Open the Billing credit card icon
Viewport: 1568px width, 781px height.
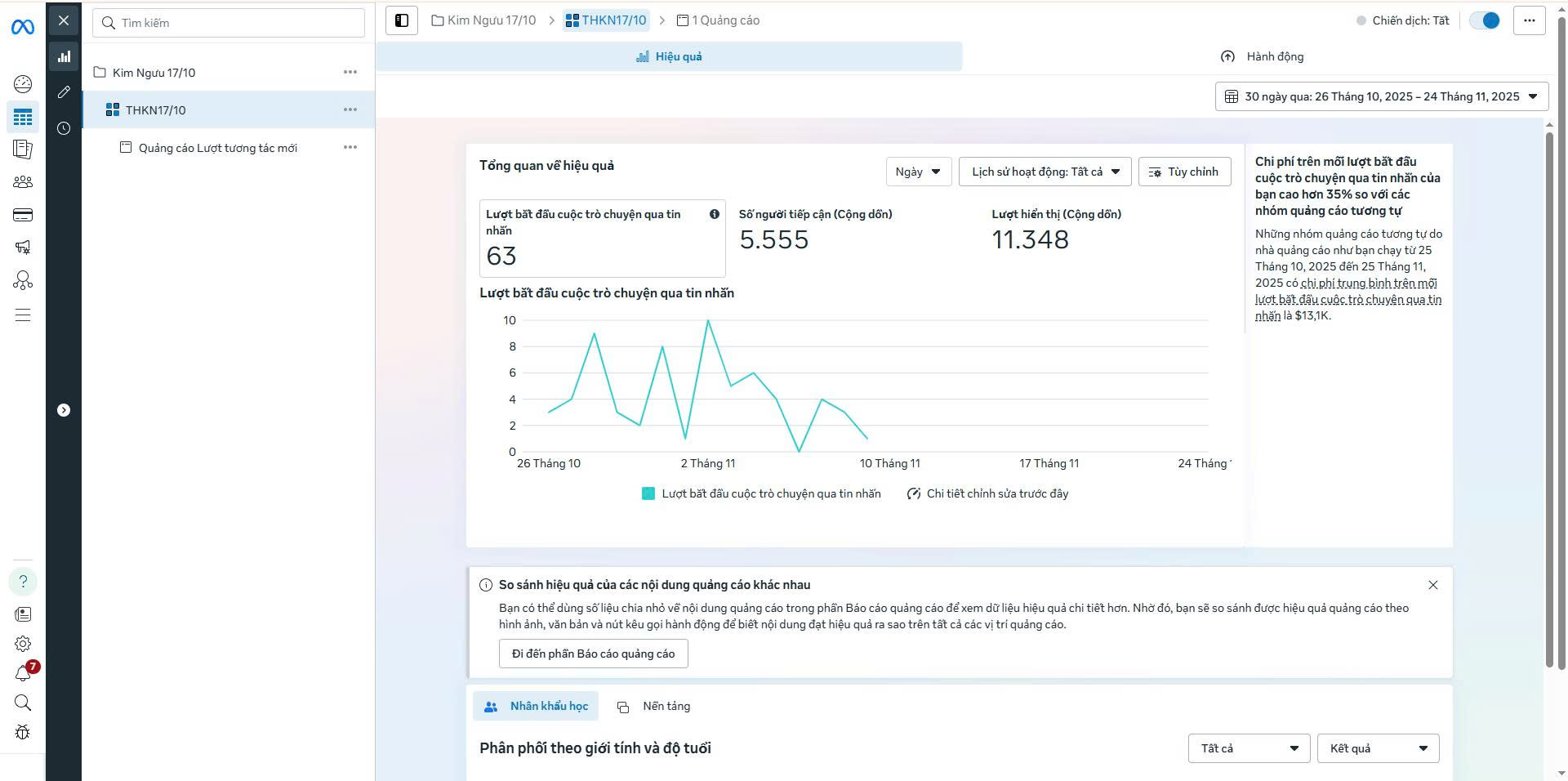[x=23, y=215]
